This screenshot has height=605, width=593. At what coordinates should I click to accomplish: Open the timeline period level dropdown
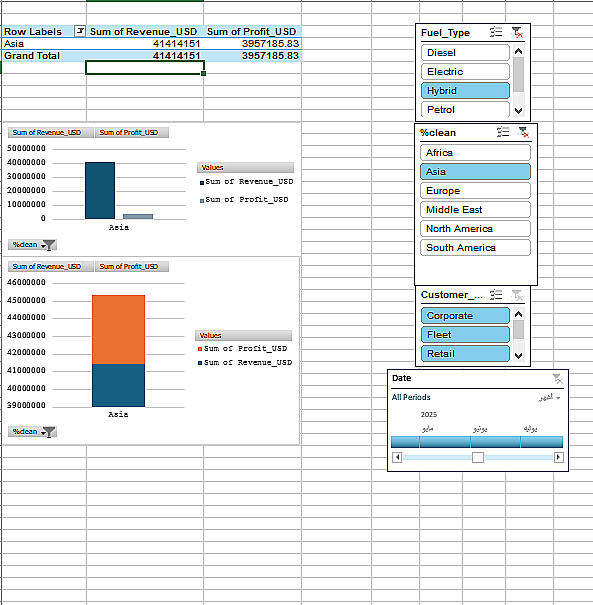coord(550,397)
